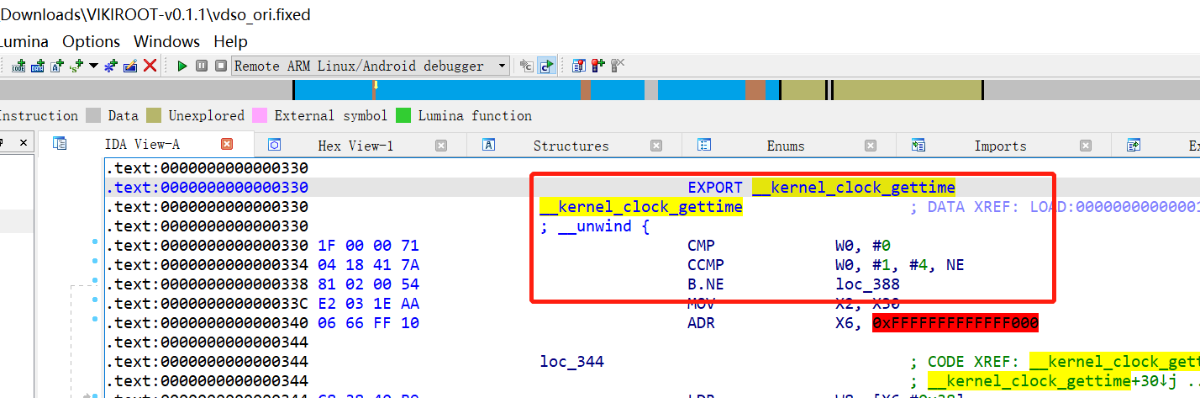Click the 'A' string creation toolbar icon

click(x=57, y=66)
